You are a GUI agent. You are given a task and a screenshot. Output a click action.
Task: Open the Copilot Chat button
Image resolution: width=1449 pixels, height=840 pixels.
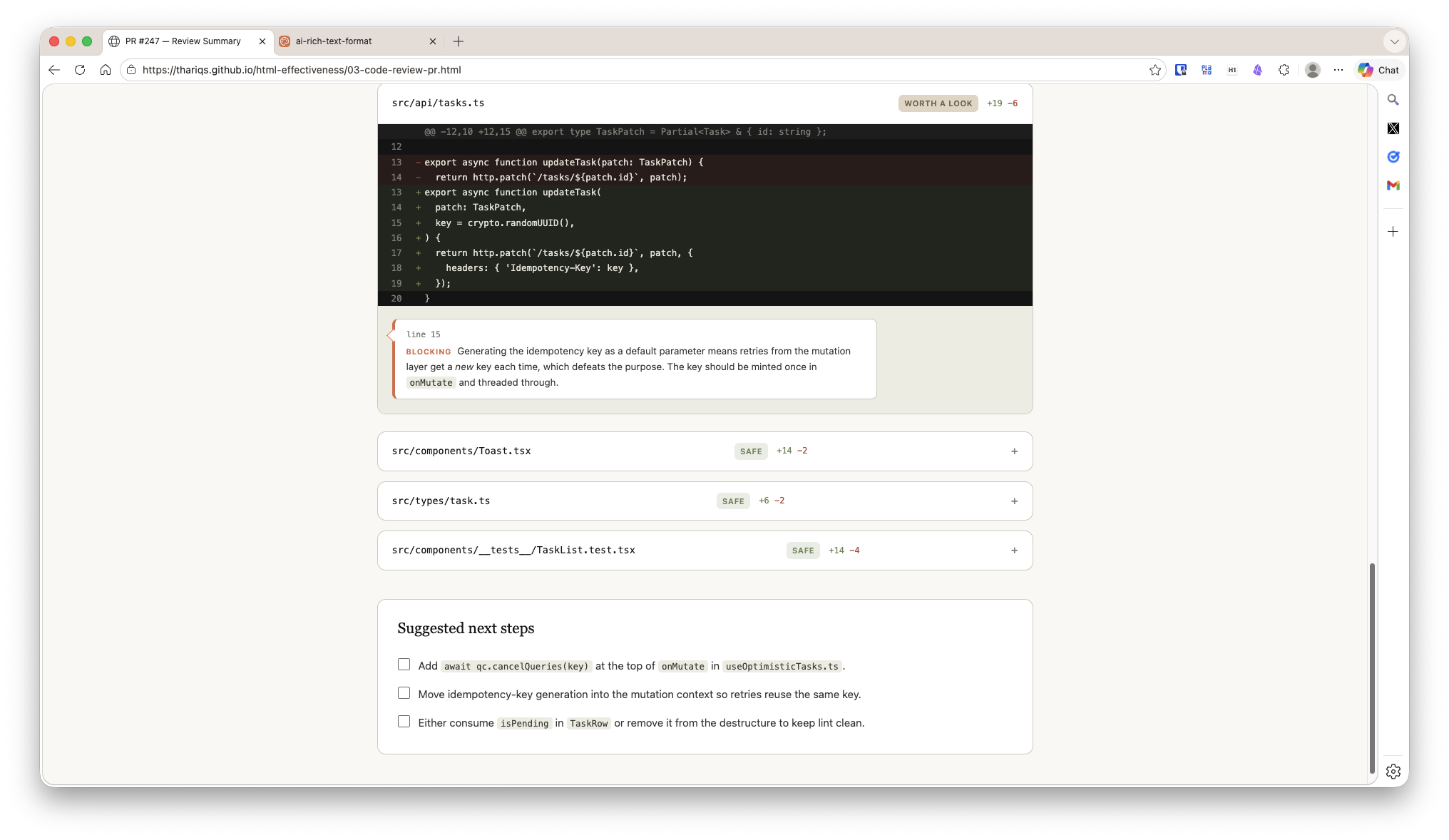pos(1378,70)
